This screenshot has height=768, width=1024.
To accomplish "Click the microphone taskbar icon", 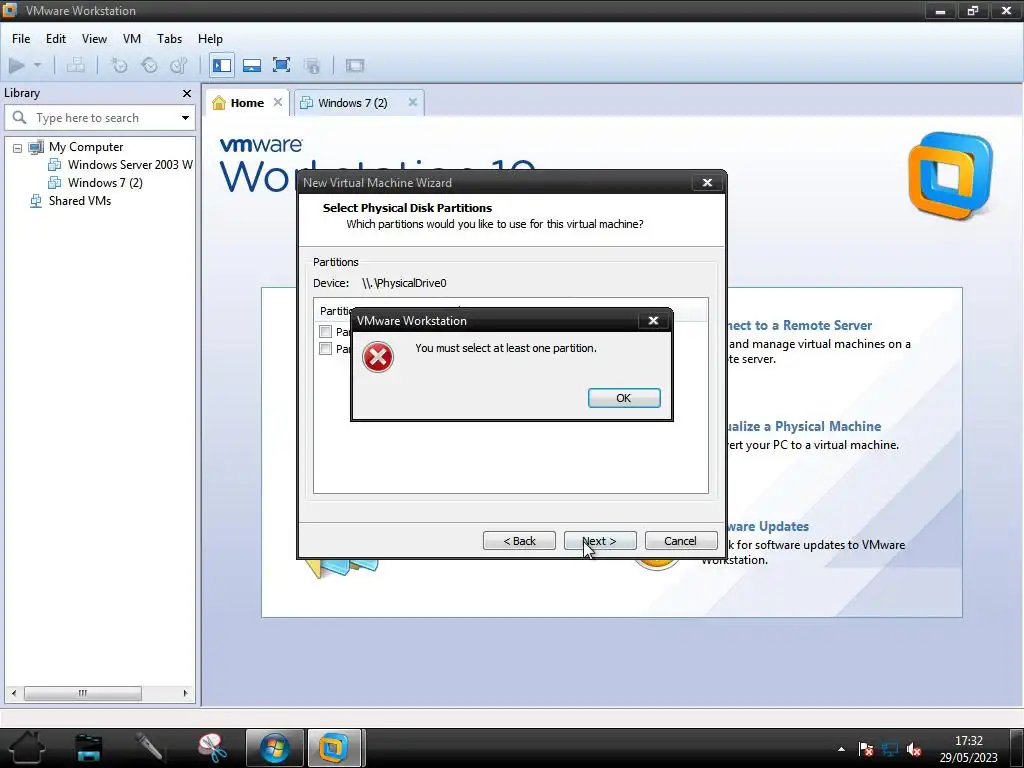I will tap(150, 747).
